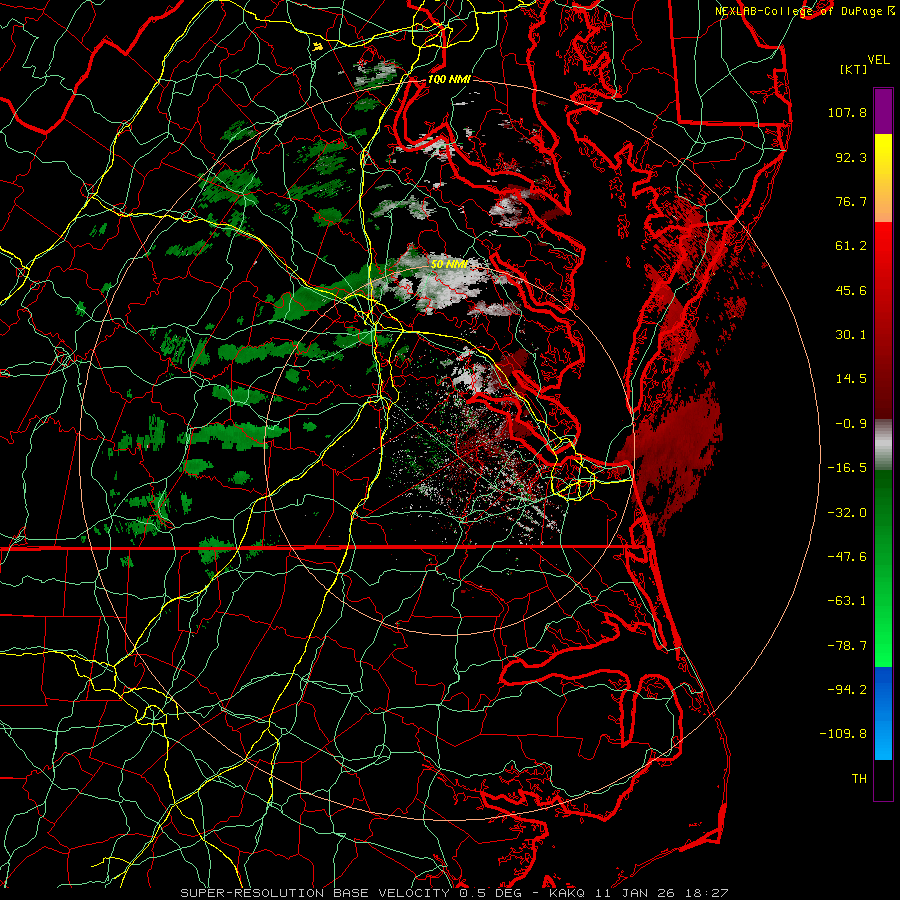Viewport: 900px width, 900px height.
Task: Select the 30.1 scale value
Action: [x=851, y=335]
